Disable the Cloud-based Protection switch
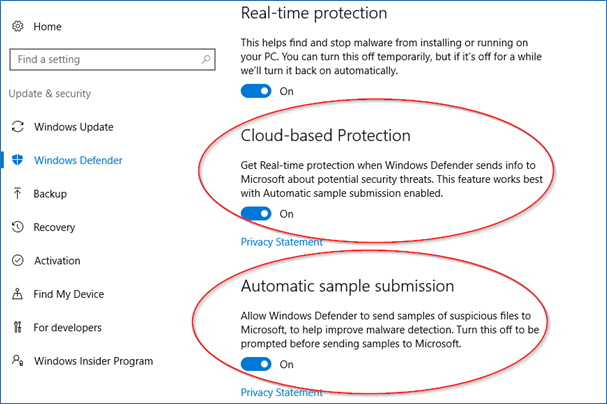 tap(256, 213)
